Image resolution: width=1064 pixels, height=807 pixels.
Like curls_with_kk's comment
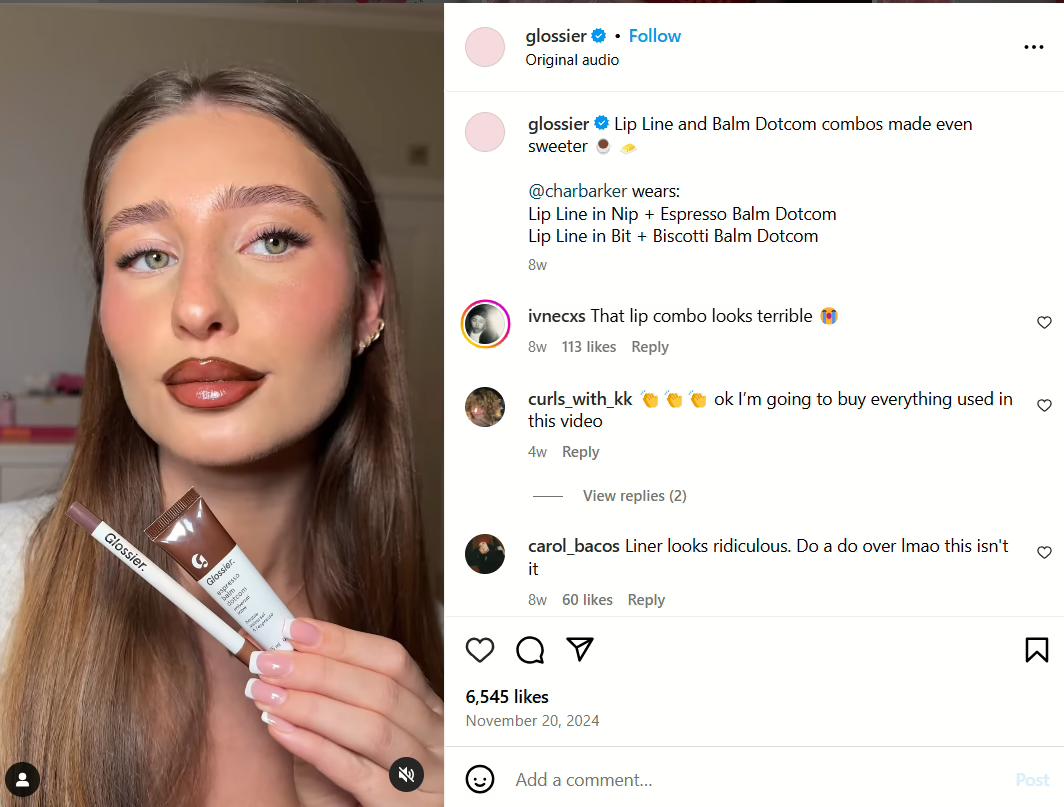coord(1044,405)
